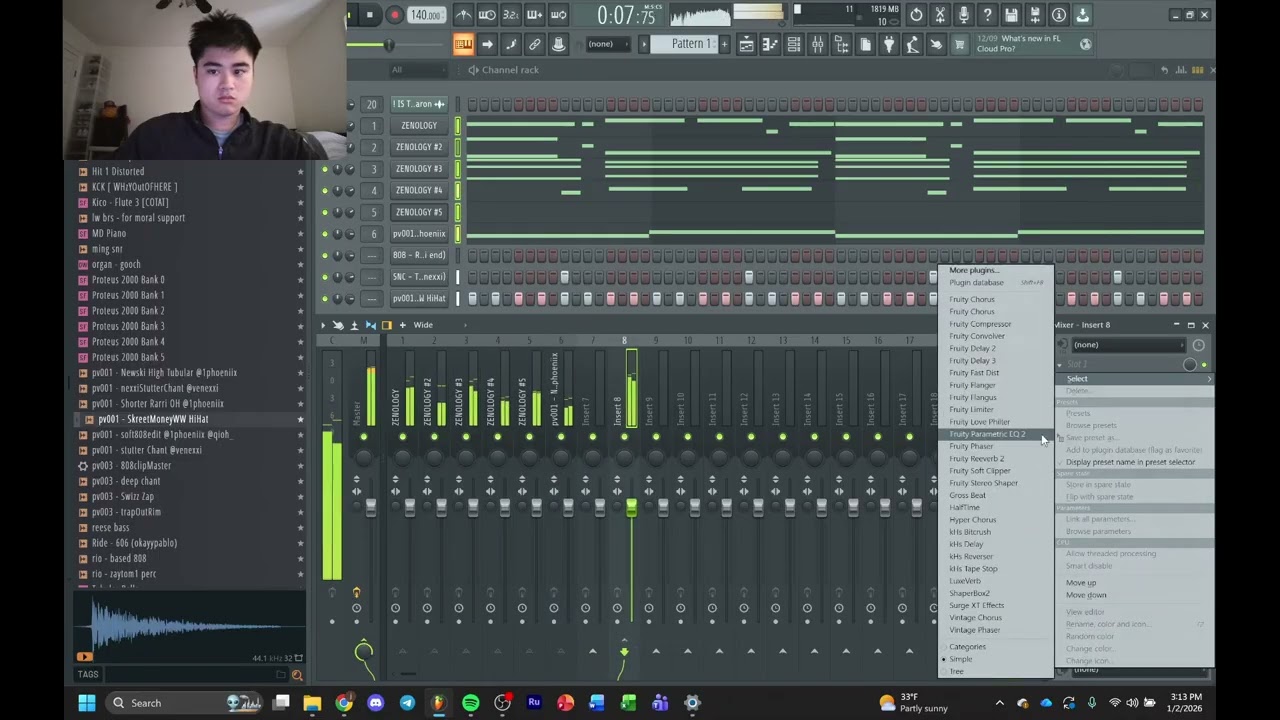The height and width of the screenshot is (720, 1280).
Task: Click the stamp icon in the toolbar
Action: point(559,44)
